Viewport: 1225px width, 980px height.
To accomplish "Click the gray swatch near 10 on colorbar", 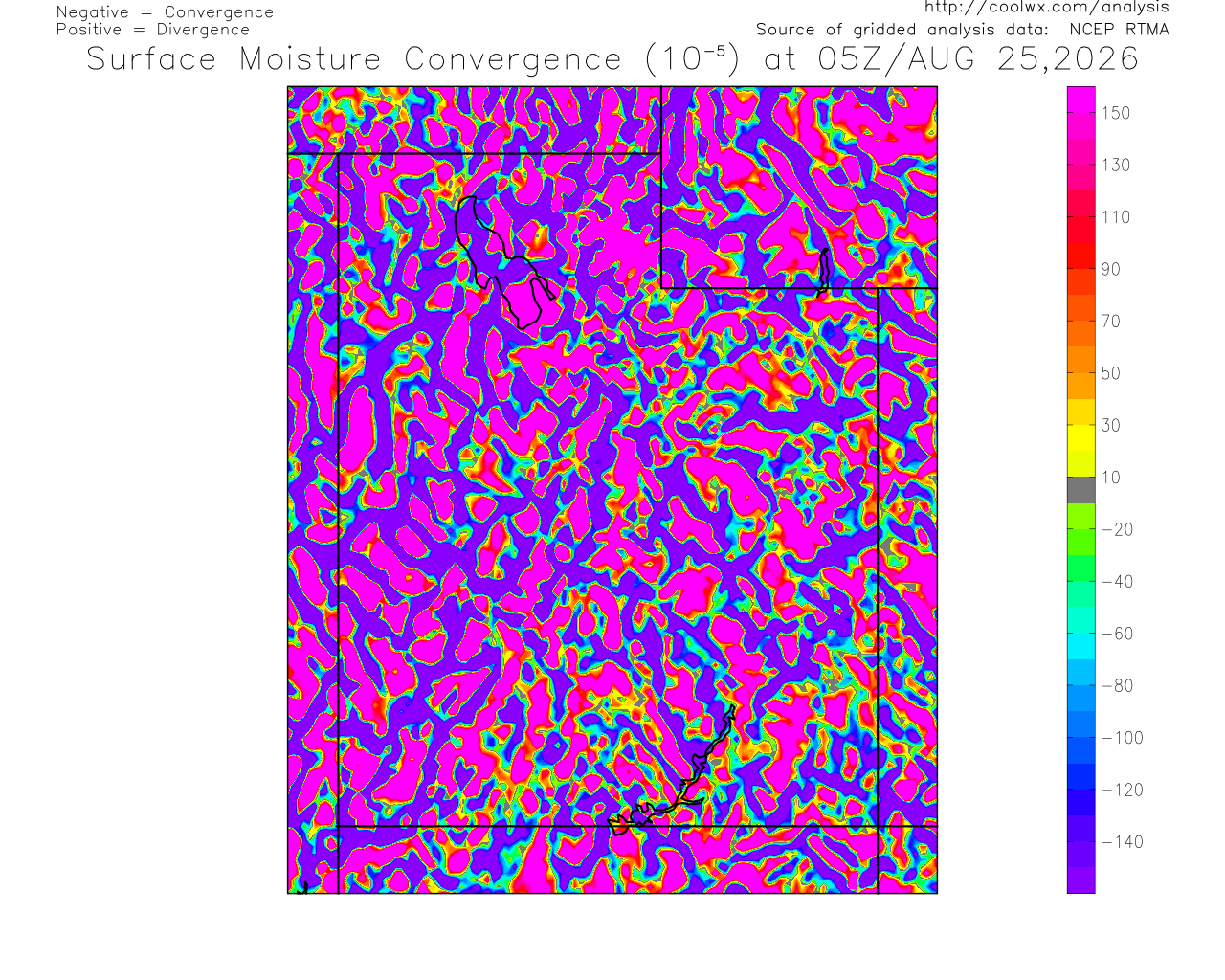I will (1081, 490).
